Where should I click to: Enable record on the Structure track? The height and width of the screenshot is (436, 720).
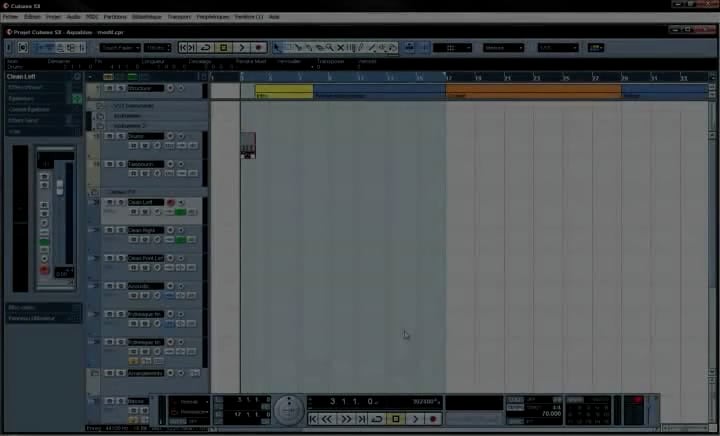coord(170,88)
